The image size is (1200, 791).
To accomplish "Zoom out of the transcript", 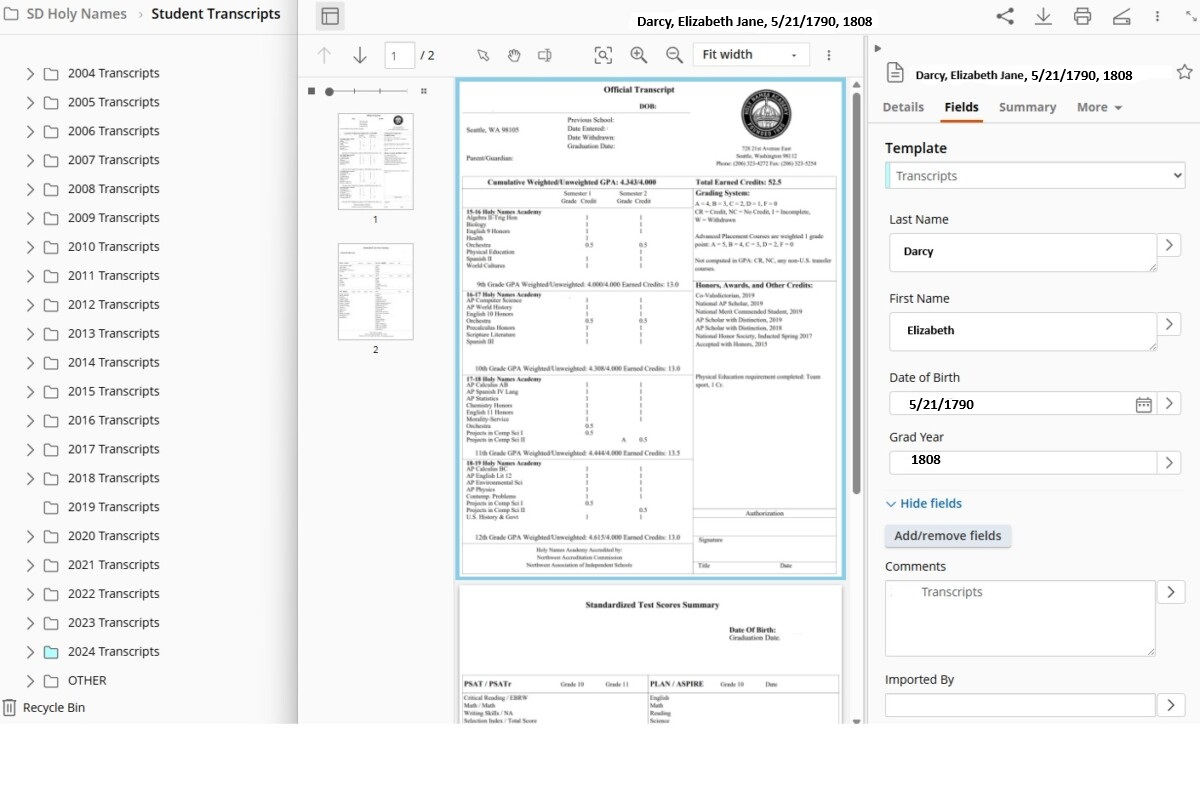I will click(x=674, y=55).
